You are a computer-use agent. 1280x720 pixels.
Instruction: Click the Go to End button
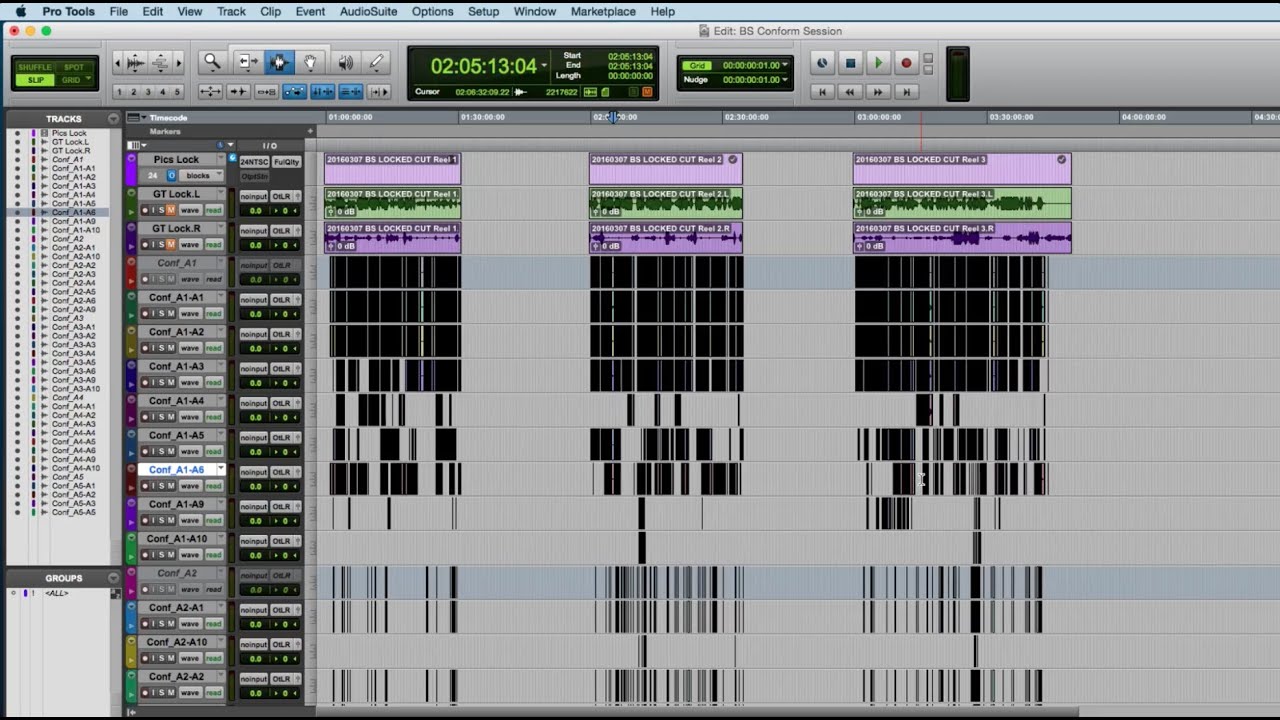click(906, 91)
